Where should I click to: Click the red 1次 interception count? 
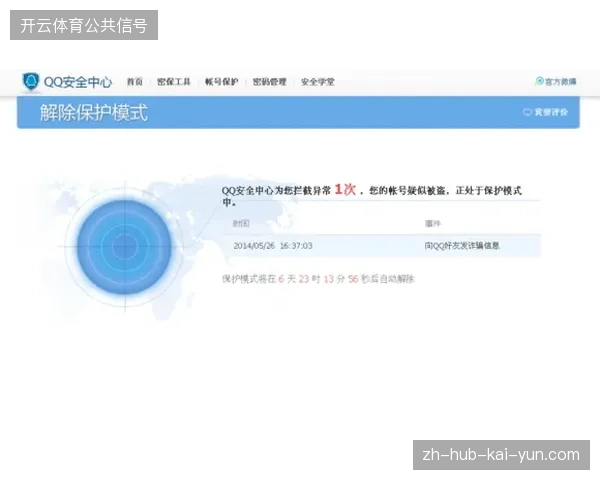click(x=345, y=189)
